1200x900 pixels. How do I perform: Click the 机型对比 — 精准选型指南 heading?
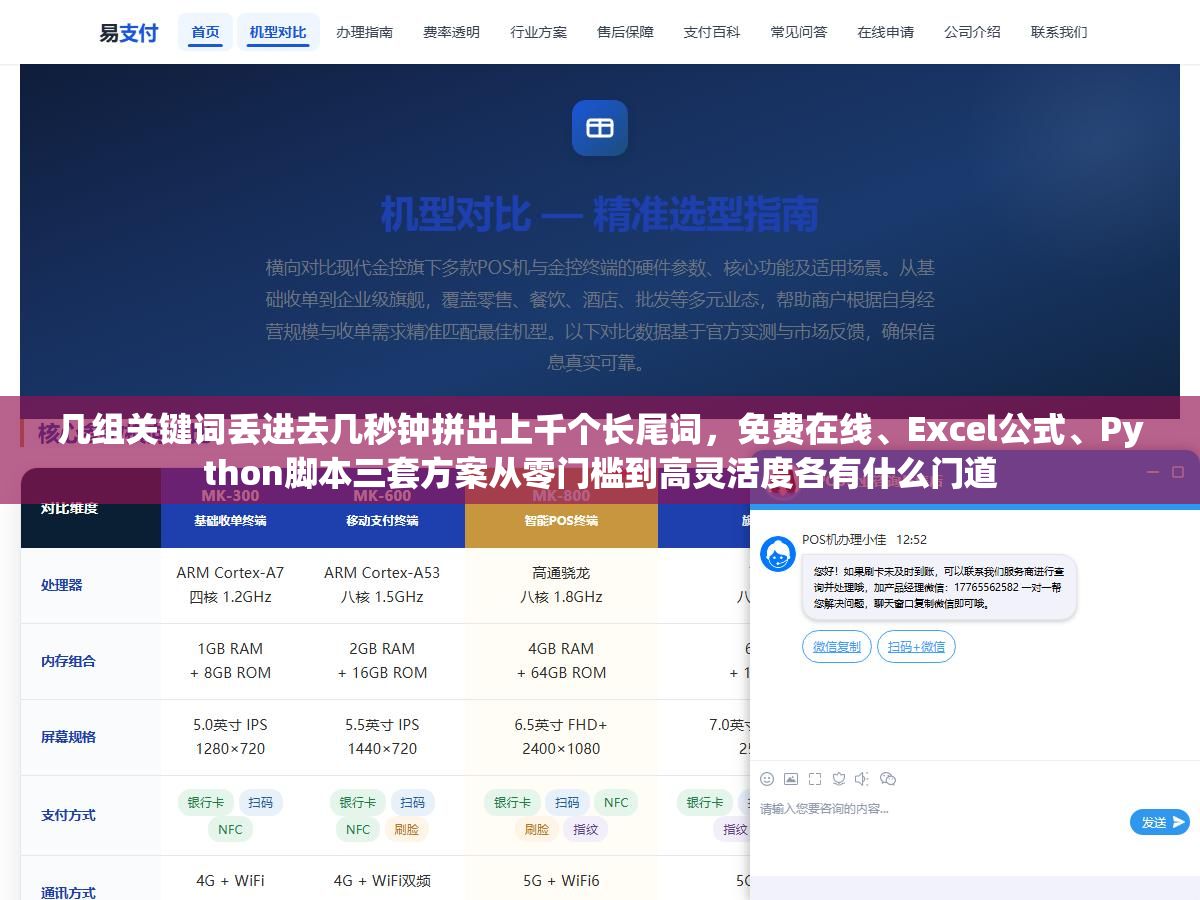pos(600,214)
